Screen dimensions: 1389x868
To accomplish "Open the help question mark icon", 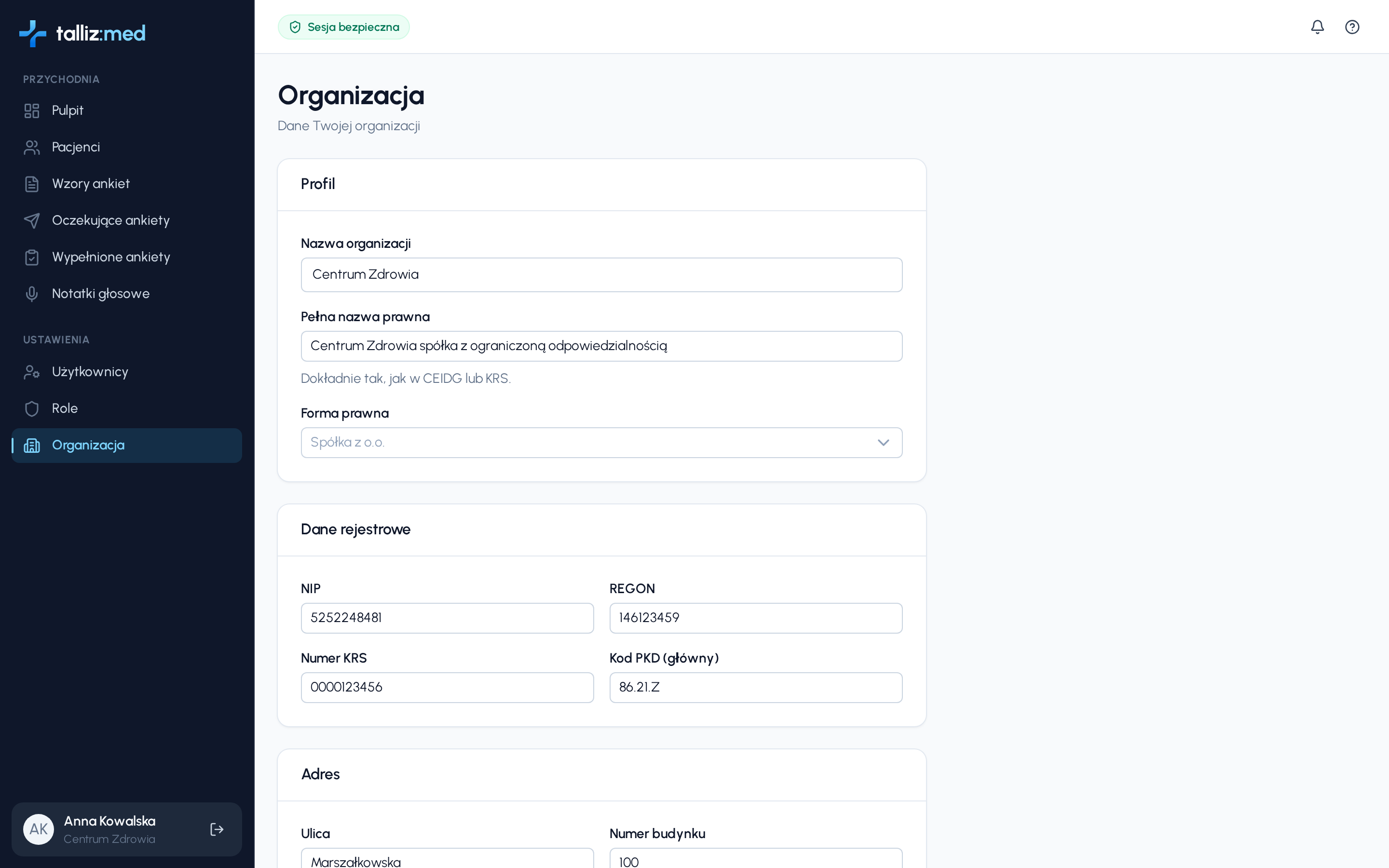I will [1352, 27].
